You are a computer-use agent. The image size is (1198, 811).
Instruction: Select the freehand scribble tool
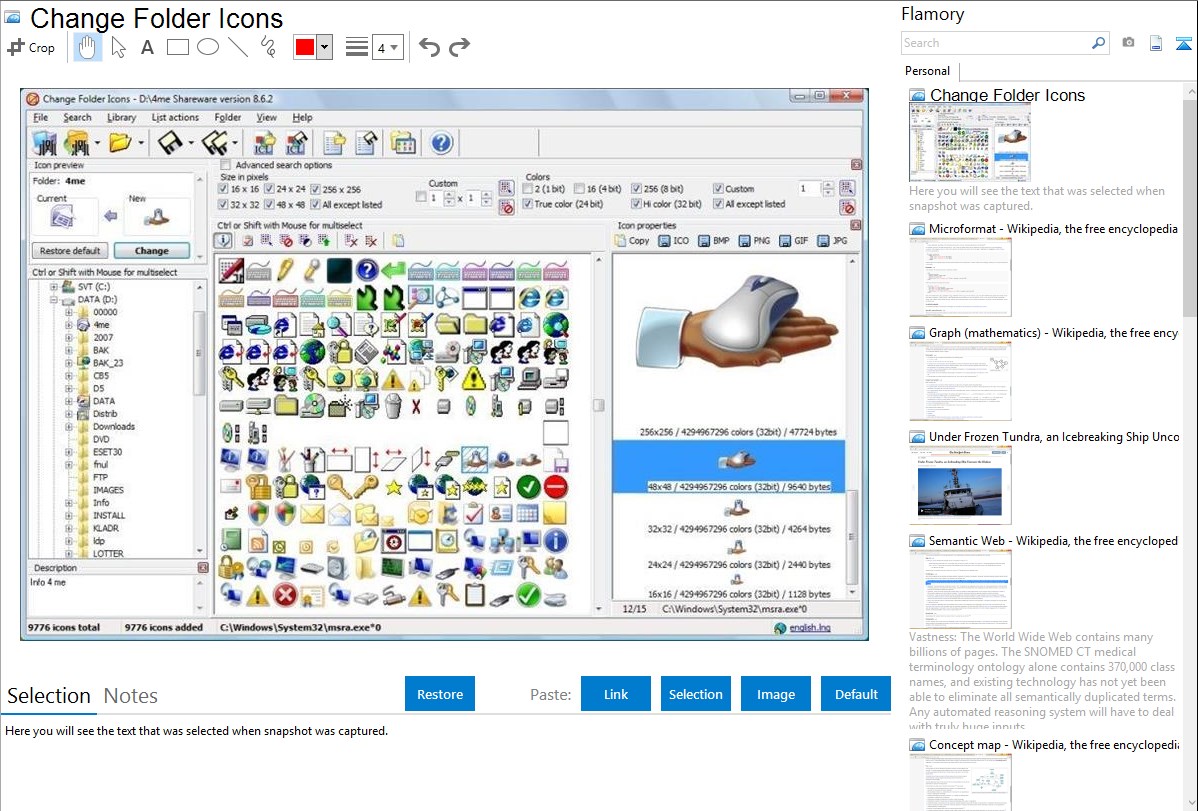click(268, 47)
